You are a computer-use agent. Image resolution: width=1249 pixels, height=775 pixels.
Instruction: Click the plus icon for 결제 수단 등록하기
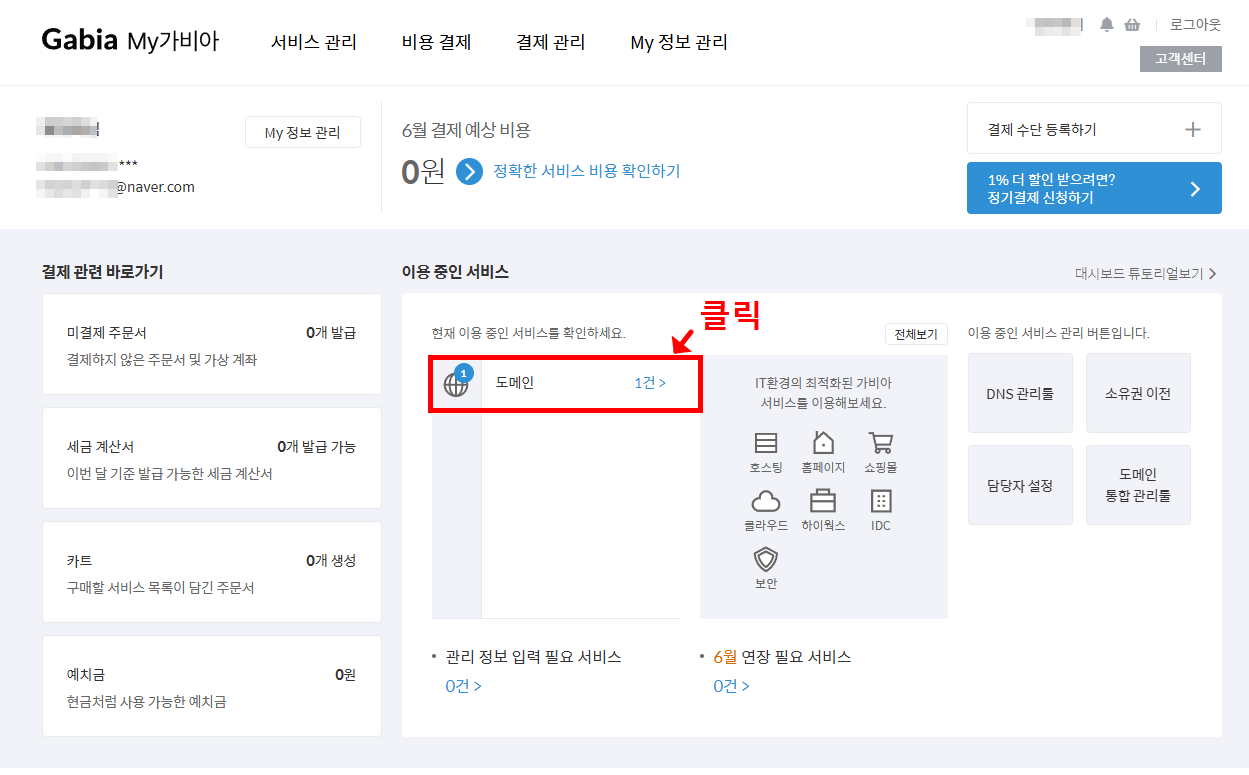coord(1192,129)
